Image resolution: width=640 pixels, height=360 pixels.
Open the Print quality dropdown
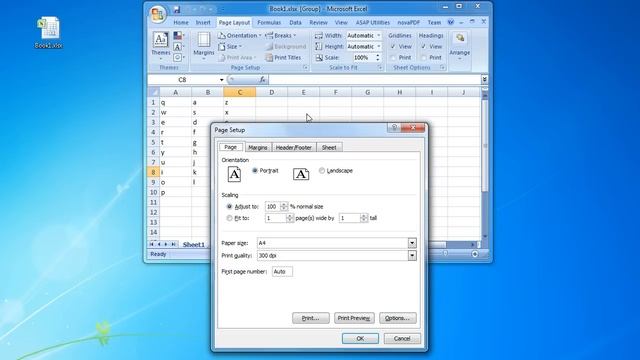point(412,256)
